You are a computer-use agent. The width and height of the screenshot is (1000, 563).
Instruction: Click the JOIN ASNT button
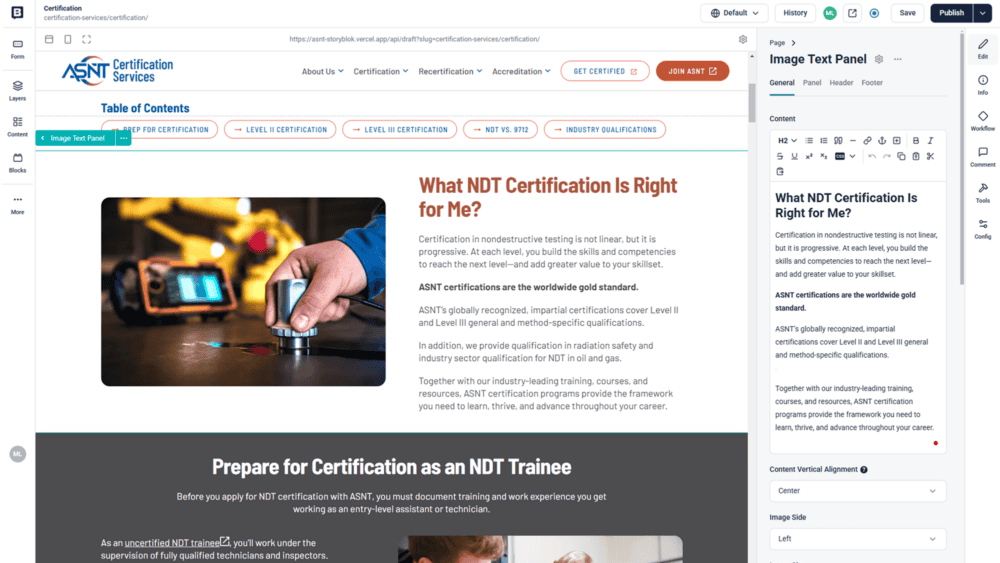click(x=692, y=71)
